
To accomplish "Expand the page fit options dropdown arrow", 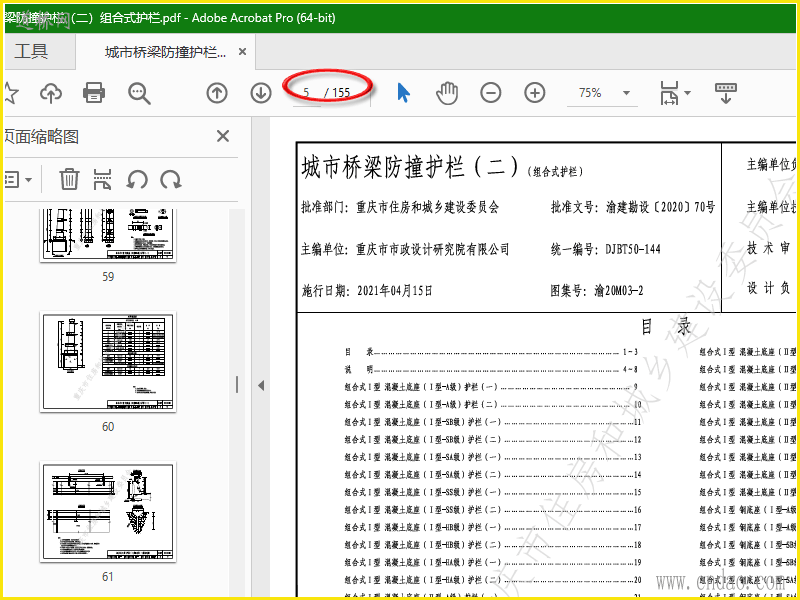I will click(x=687, y=93).
